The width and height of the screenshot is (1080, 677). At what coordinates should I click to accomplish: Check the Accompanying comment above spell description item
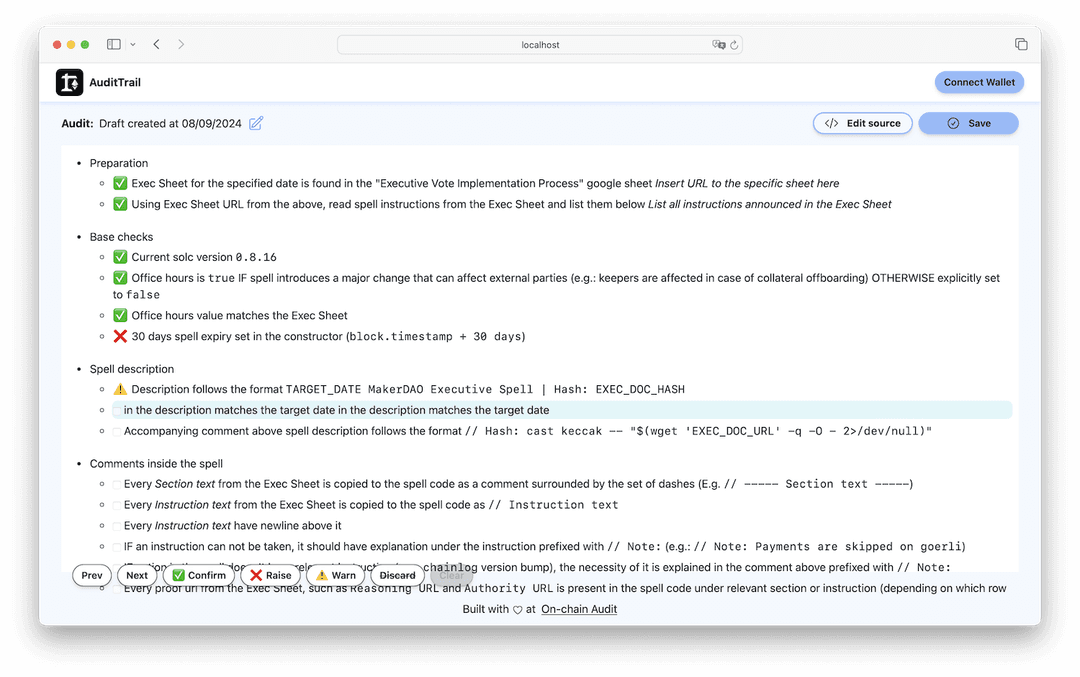point(117,432)
